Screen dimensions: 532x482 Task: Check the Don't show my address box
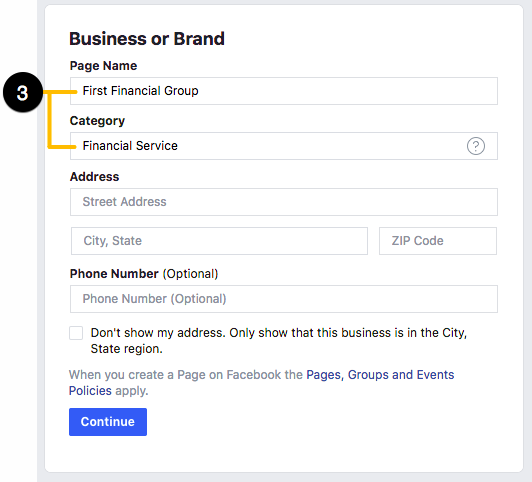pos(76,333)
